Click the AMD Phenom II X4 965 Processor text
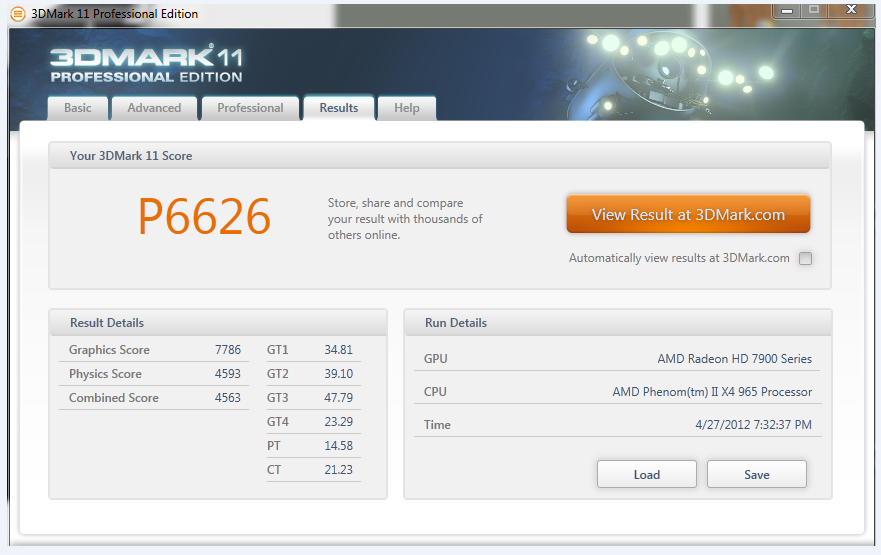Viewport: 881px width, 555px height. [712, 392]
